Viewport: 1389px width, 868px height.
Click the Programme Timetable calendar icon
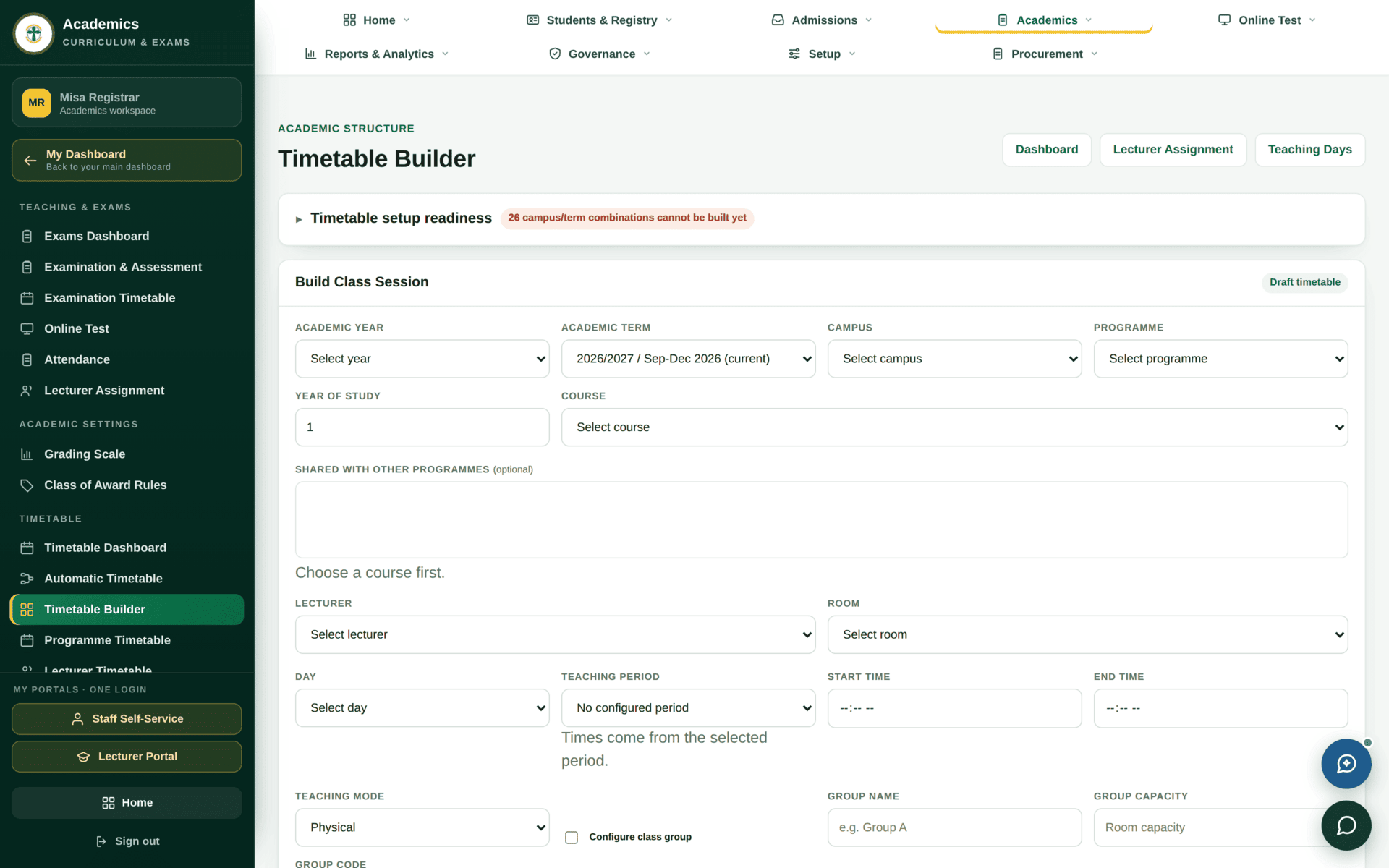(x=27, y=640)
